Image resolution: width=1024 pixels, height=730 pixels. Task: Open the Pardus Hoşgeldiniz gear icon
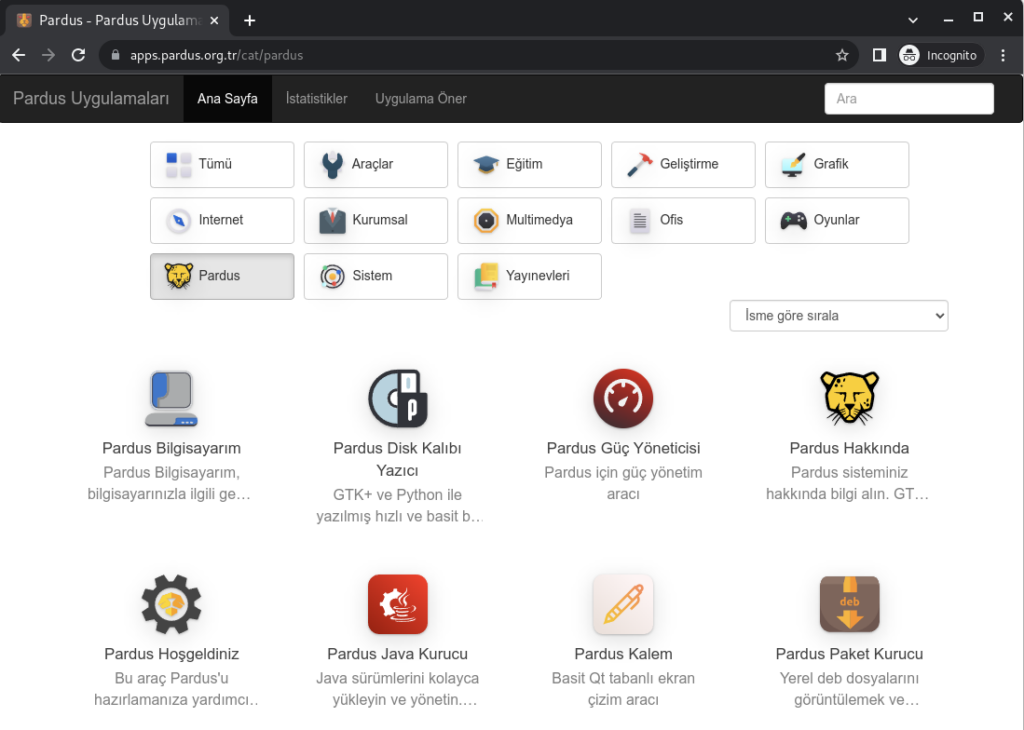[x=171, y=604]
